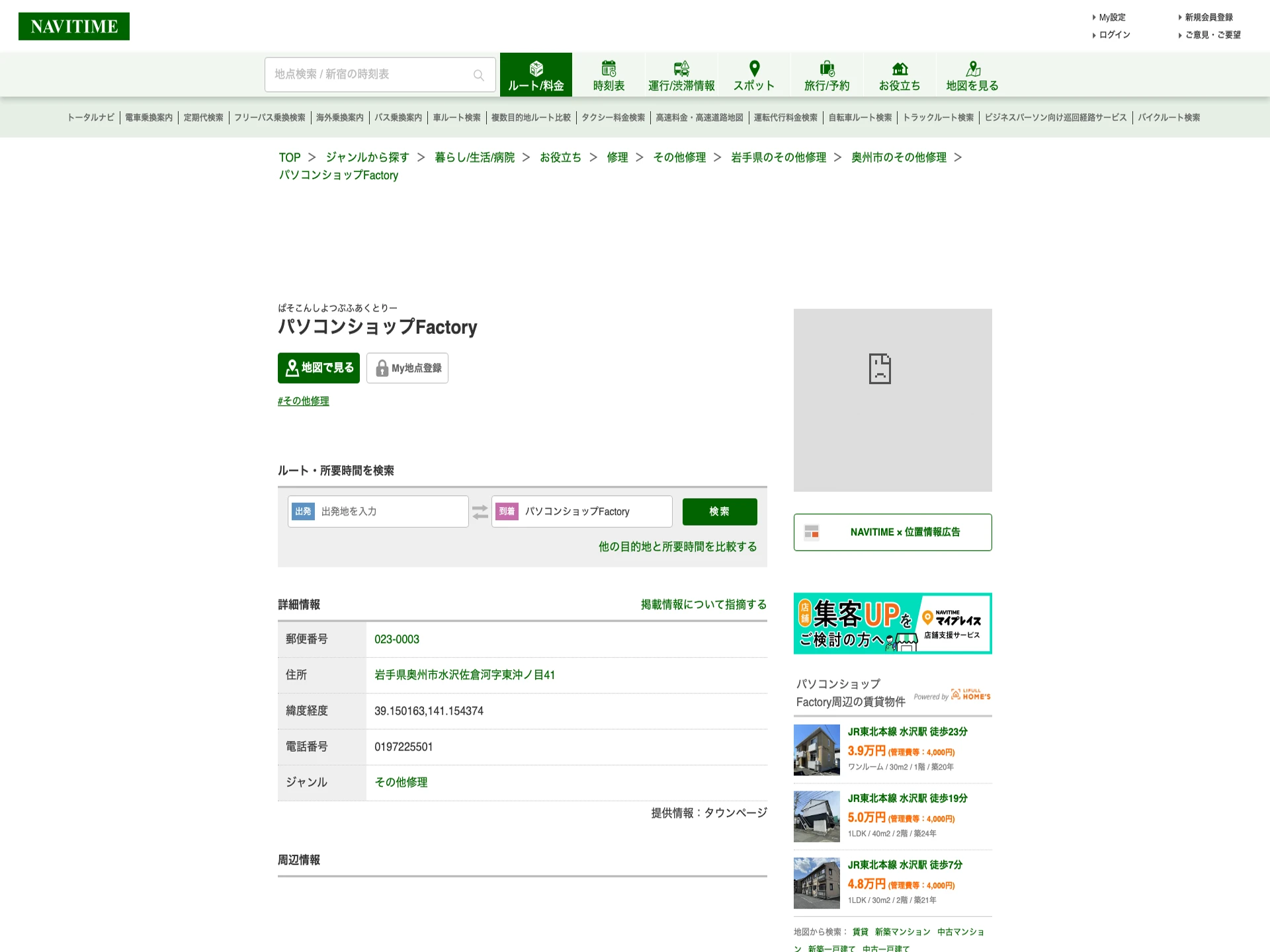Screen dimensions: 1270x952
Task: Open the お役立ち tab
Action: pyautogui.click(x=900, y=75)
